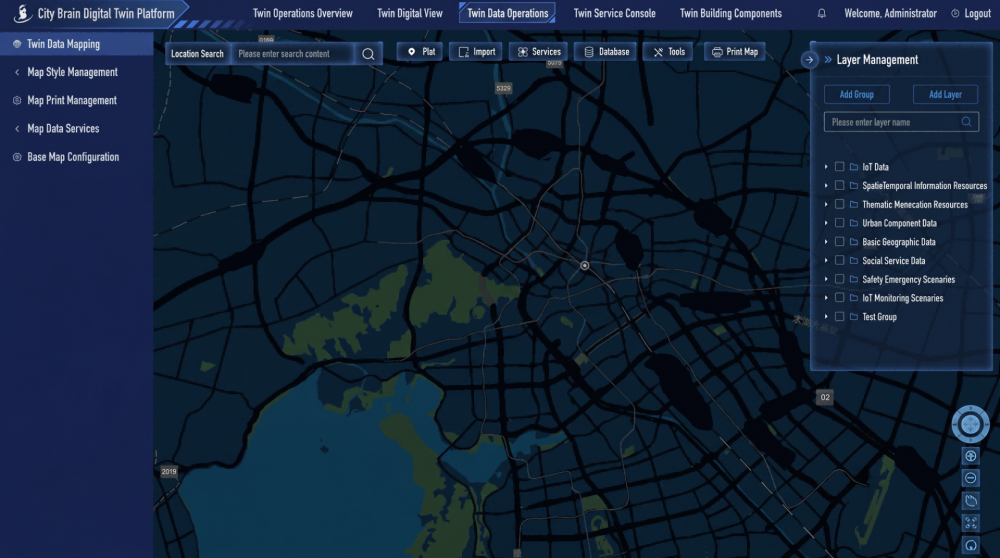The height and width of the screenshot is (558, 1000).
Task: Switch to the Twin Digital View tab
Action: click(409, 13)
